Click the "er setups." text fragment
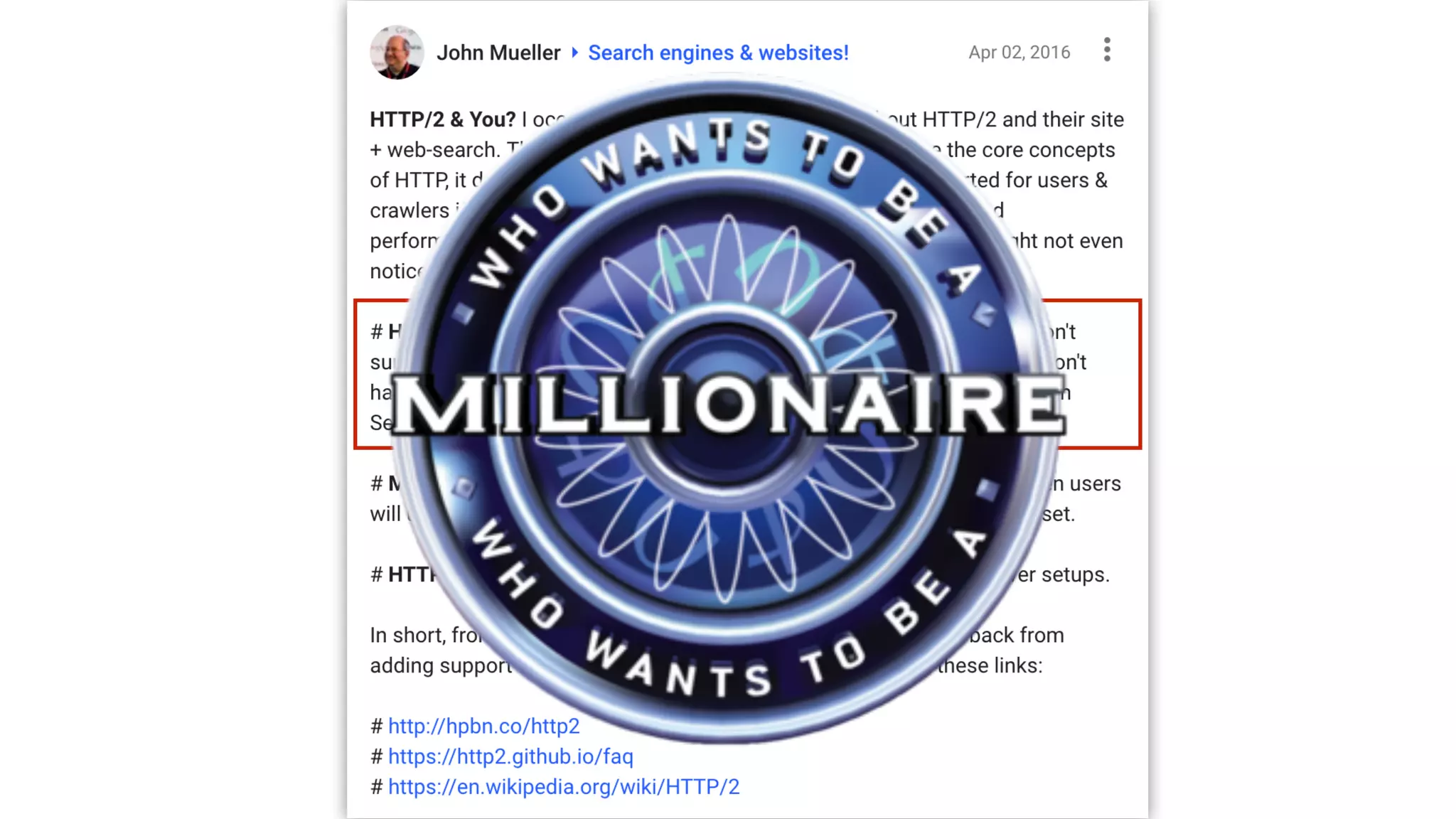Screen dimensions: 1456x819 coord(1064,574)
